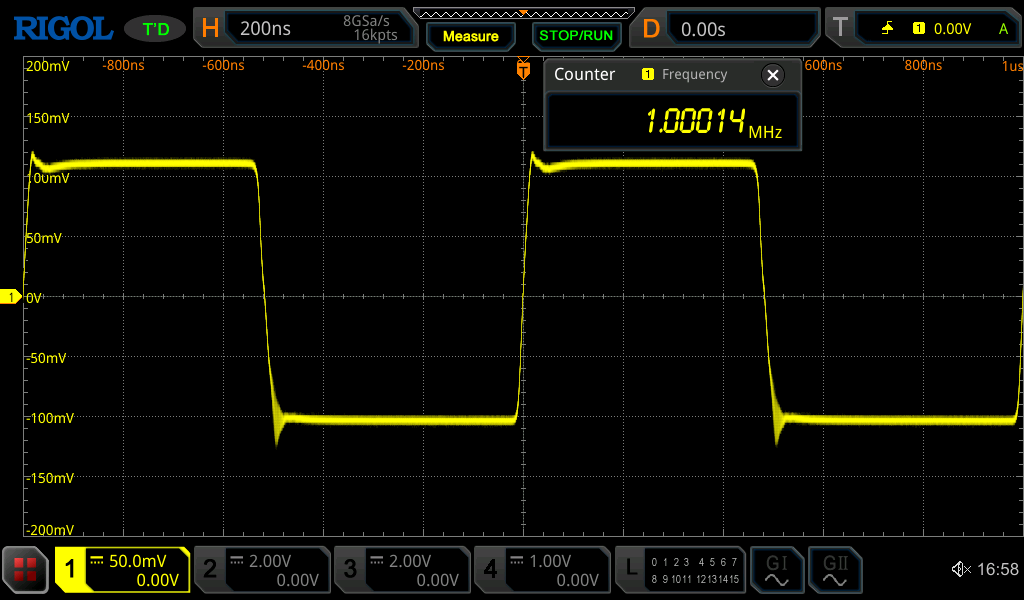Toggle channel 2 on
The height and width of the screenshot is (600, 1024).
pos(261,570)
